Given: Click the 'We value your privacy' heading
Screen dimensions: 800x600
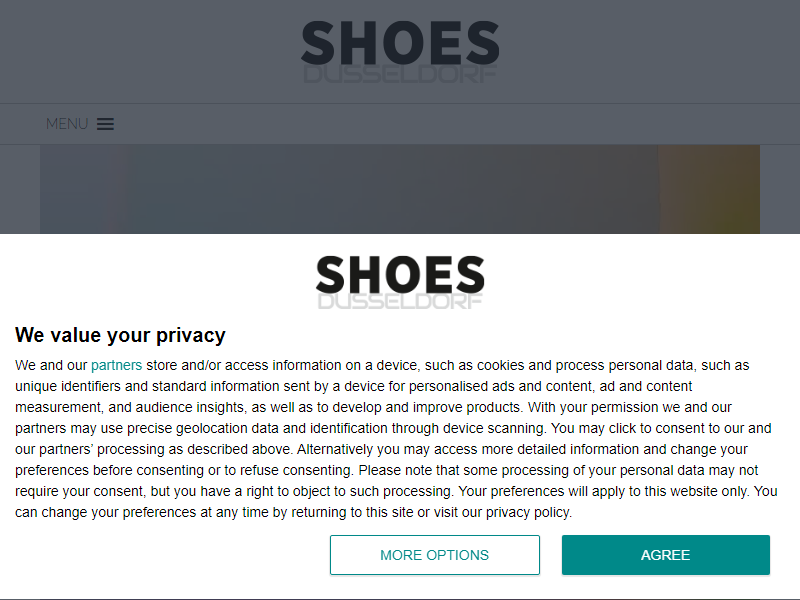Looking at the screenshot, I should (x=120, y=335).
